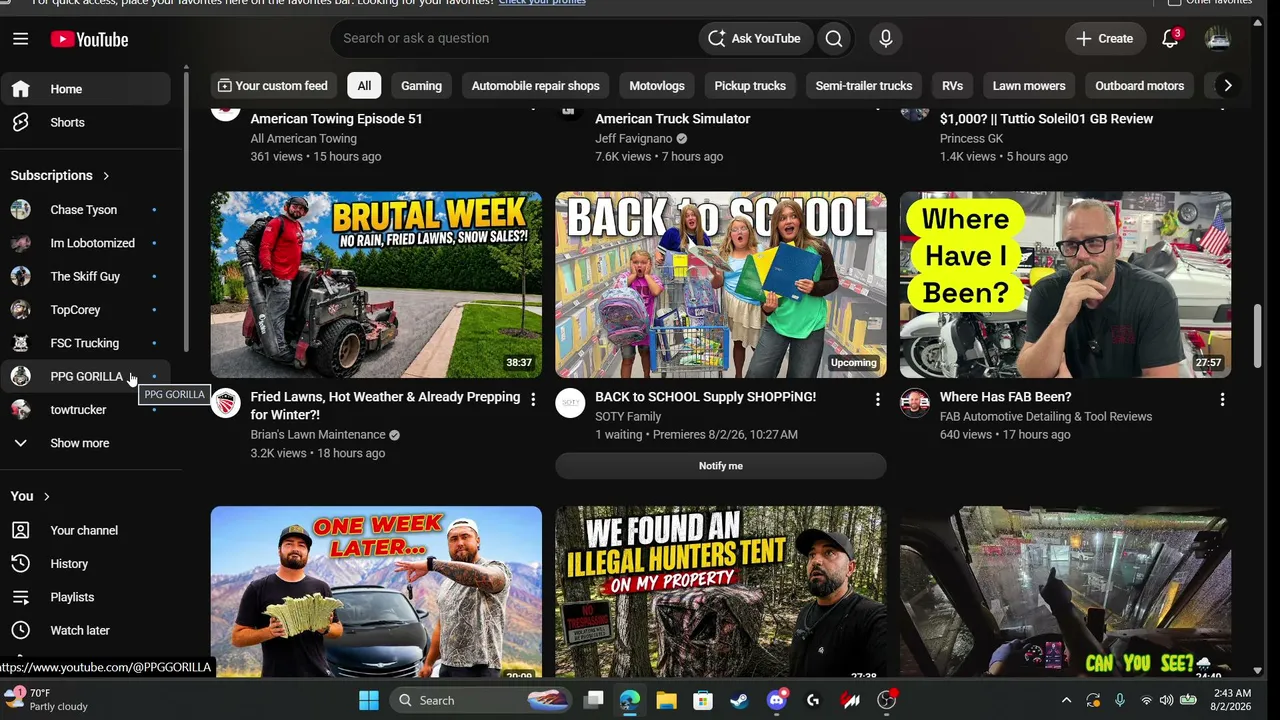Click Notify me for the premiere
Viewport: 1280px width, 720px height.
point(721,466)
